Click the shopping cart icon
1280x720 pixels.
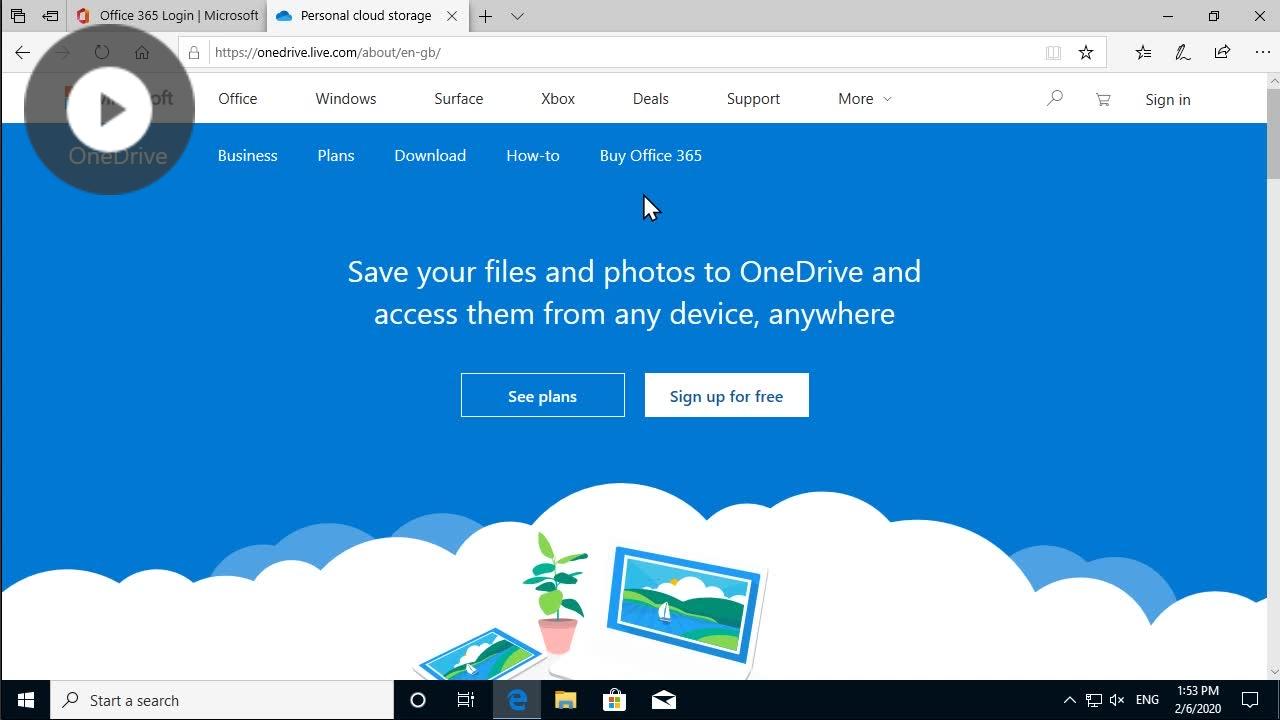coord(1102,98)
